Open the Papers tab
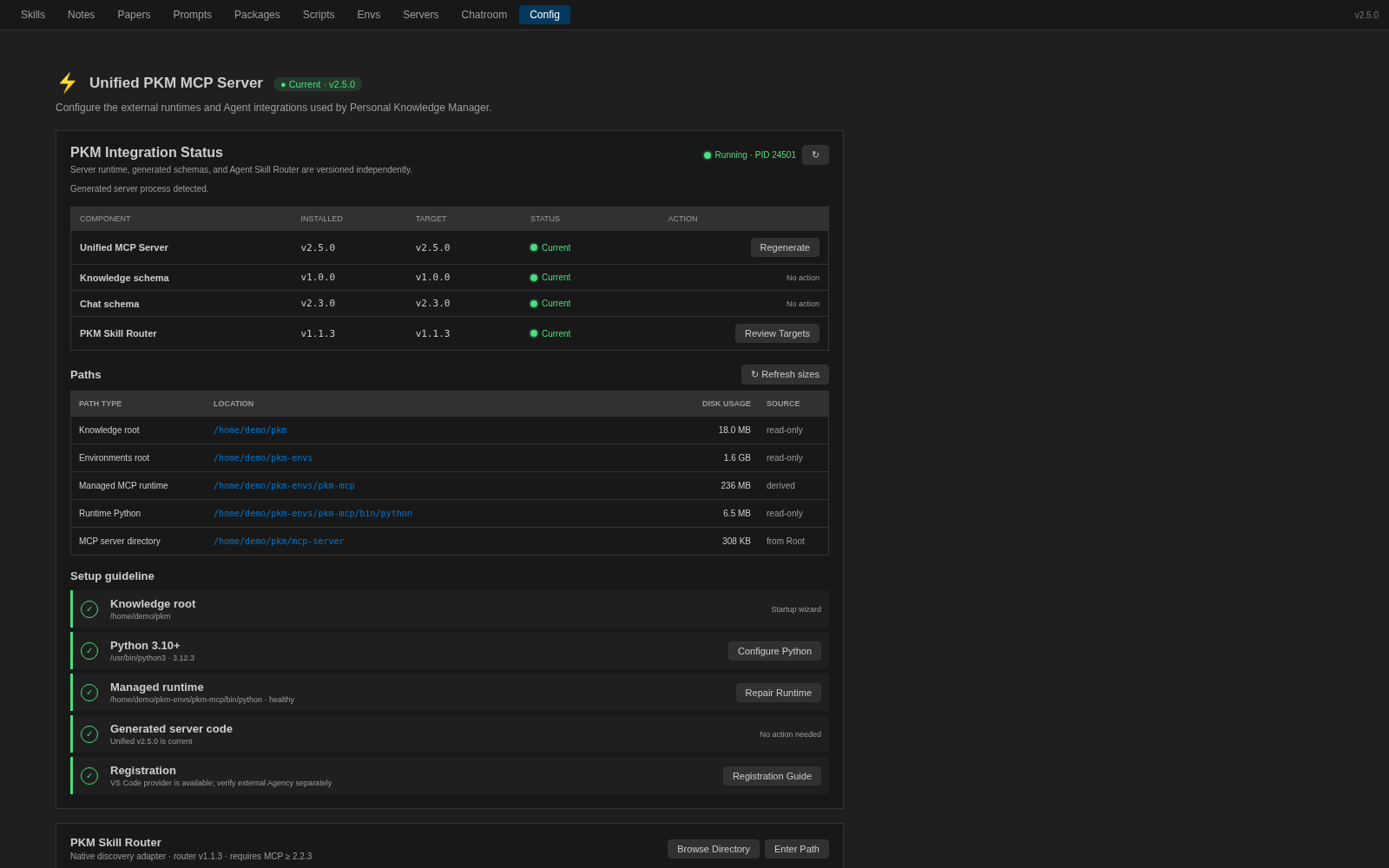 134,15
